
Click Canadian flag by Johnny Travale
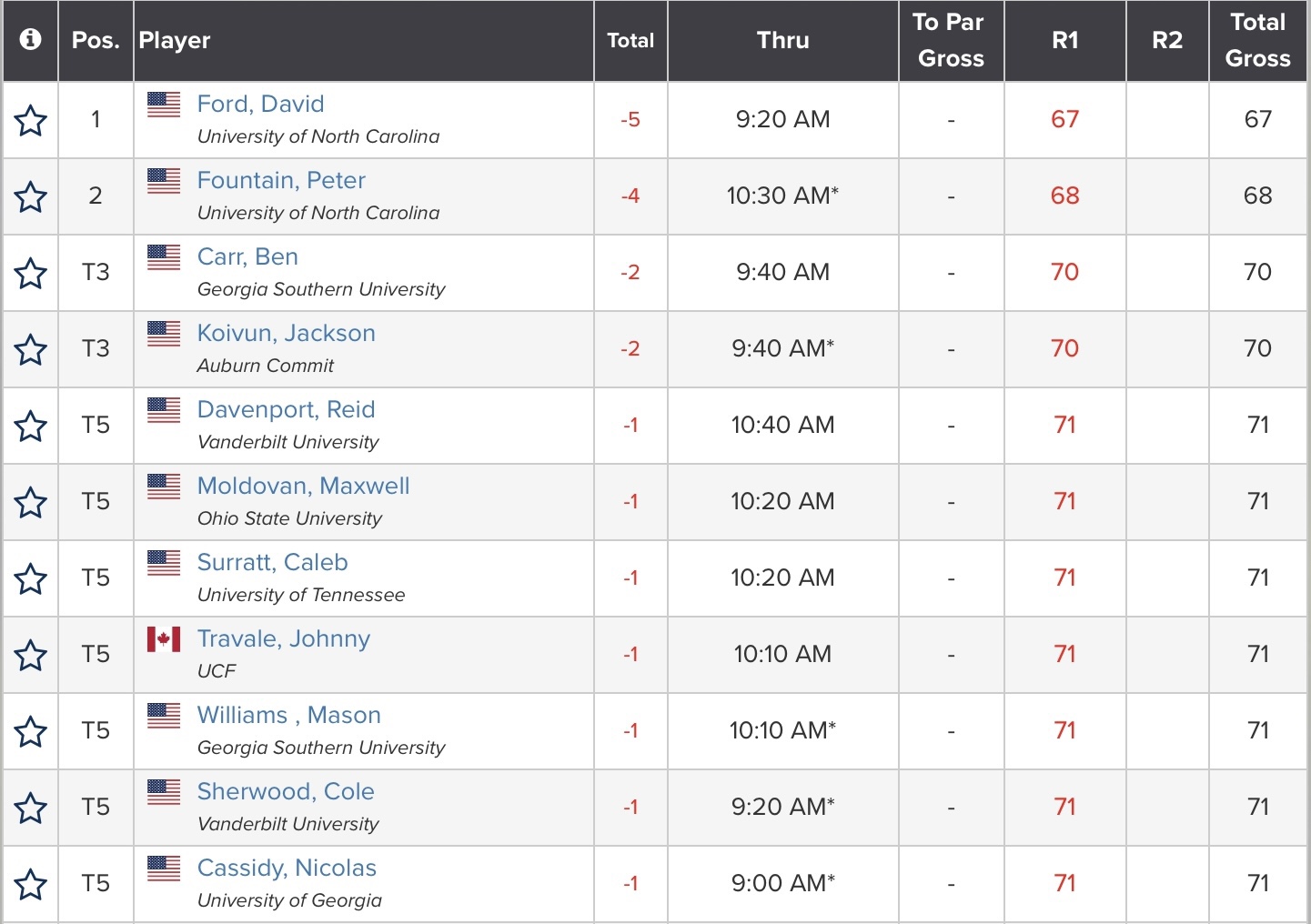pyautogui.click(x=164, y=639)
